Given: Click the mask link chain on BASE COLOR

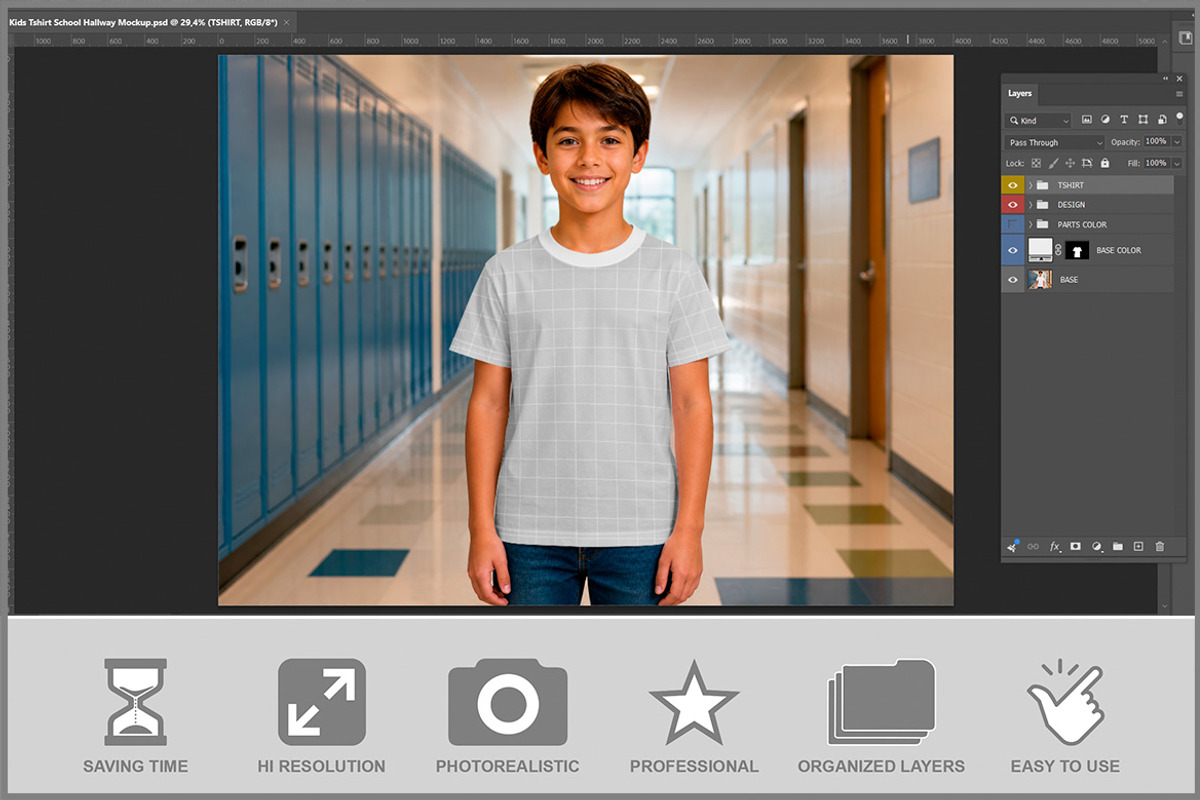Looking at the screenshot, I should [x=1059, y=250].
